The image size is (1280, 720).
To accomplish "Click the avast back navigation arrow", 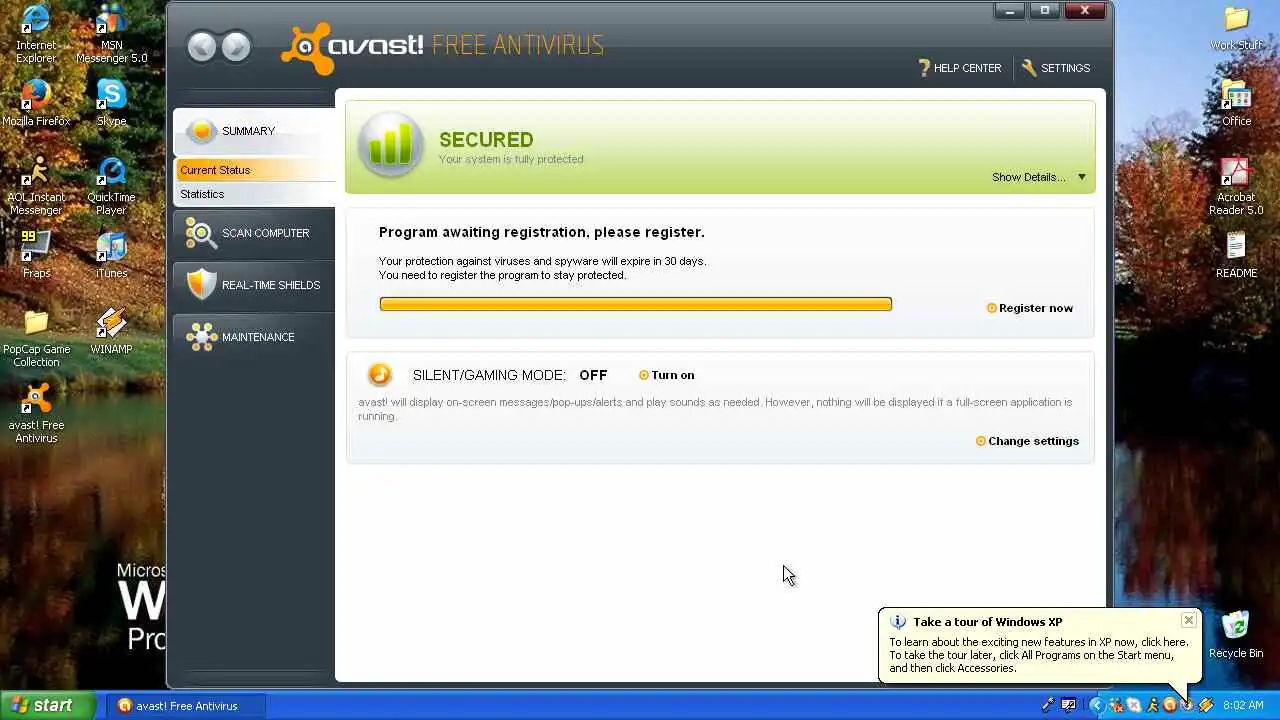I will [202, 46].
